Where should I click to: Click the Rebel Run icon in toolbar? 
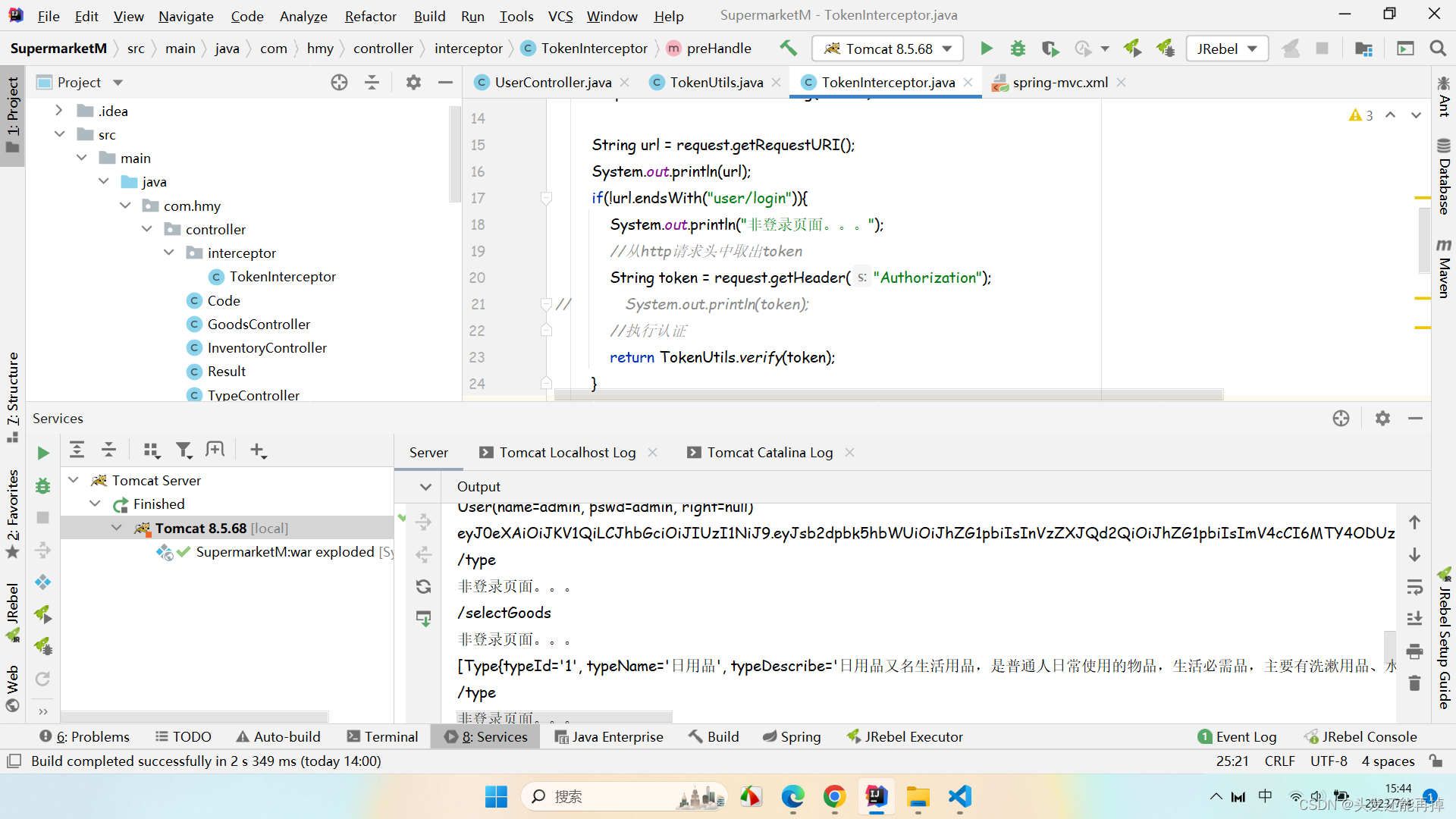pyautogui.click(x=1132, y=49)
